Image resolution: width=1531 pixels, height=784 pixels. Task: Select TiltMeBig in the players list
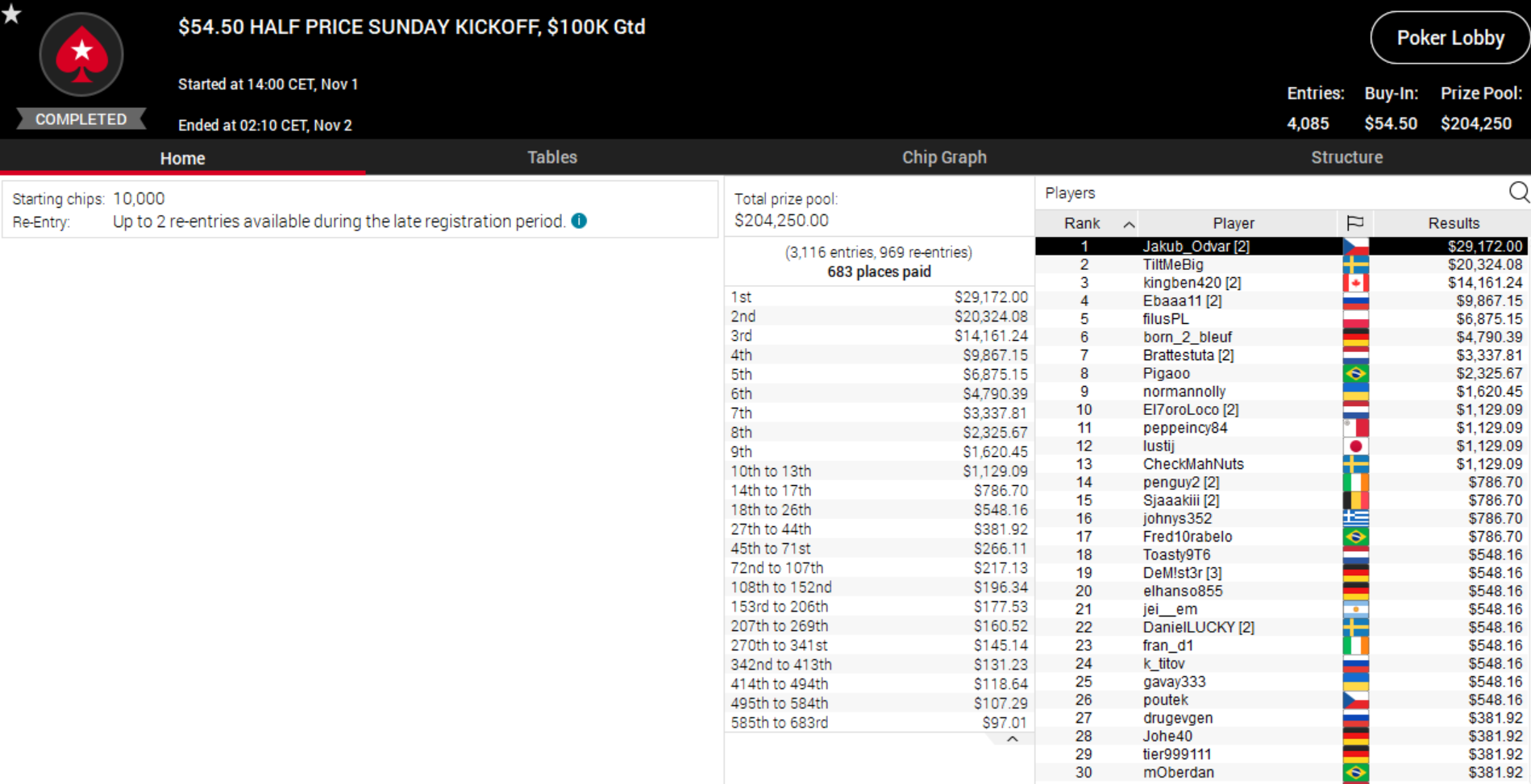pos(1172,264)
